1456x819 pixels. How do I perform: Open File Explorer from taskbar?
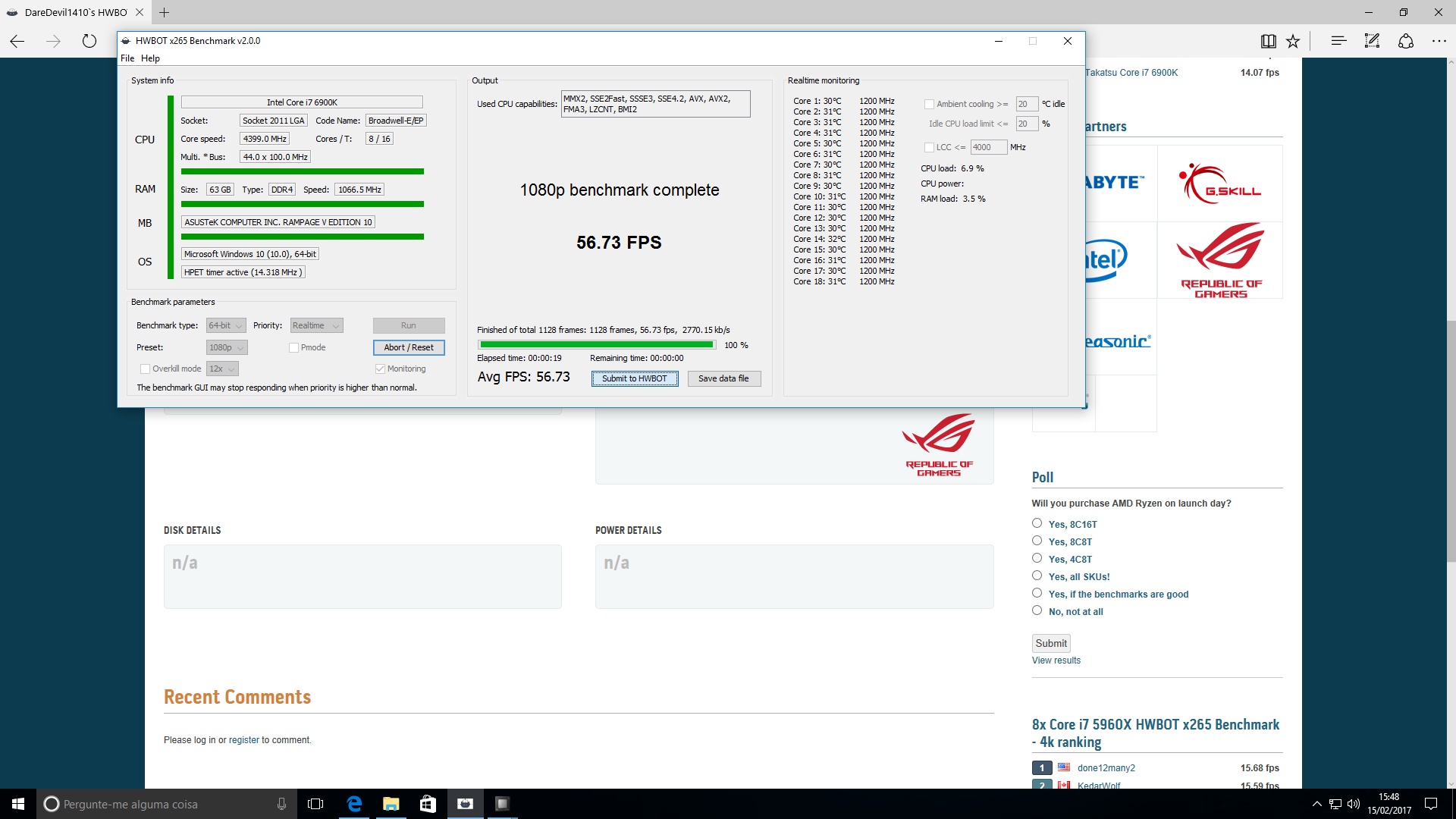[x=391, y=804]
